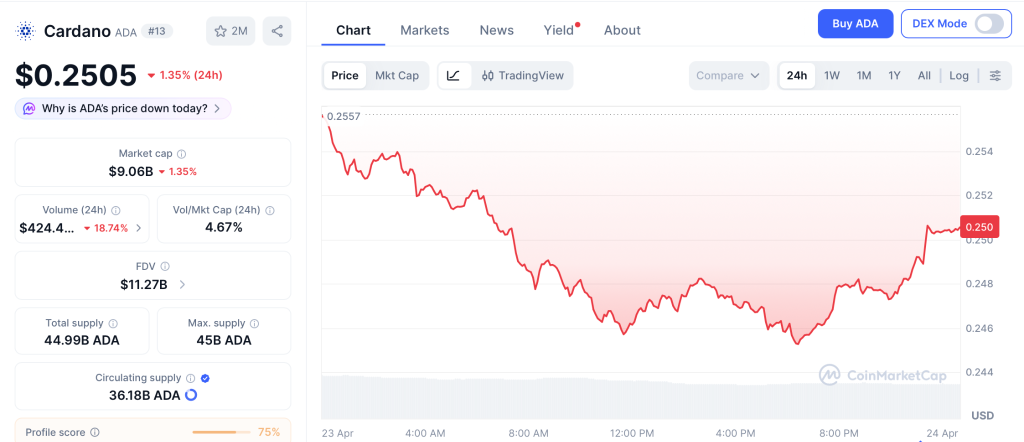Click Profile score info icon

(95, 433)
